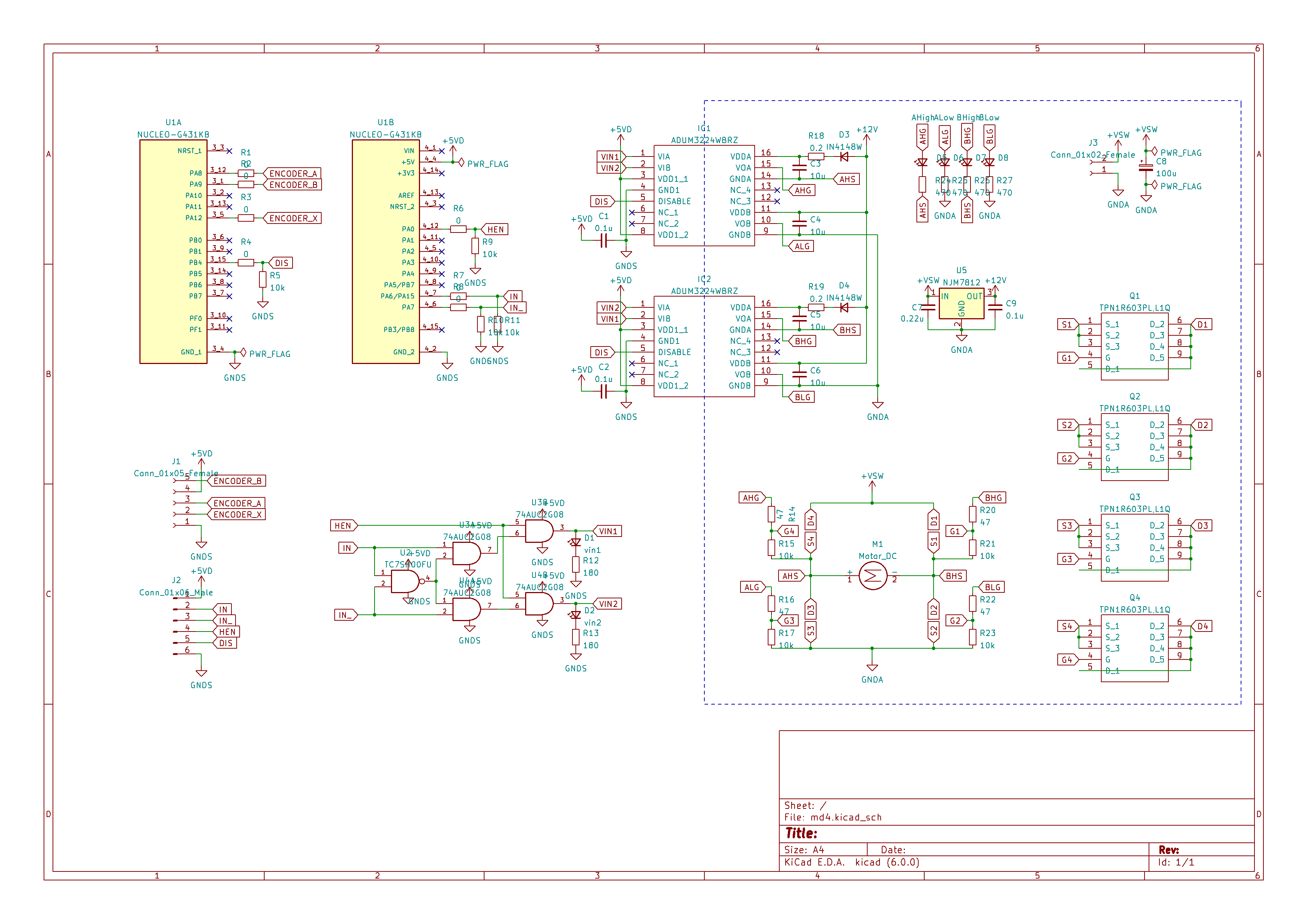Click the IC2 ADUM3224WBRZ gate driver symbol
The height and width of the screenshot is (924, 1307).
(704, 346)
